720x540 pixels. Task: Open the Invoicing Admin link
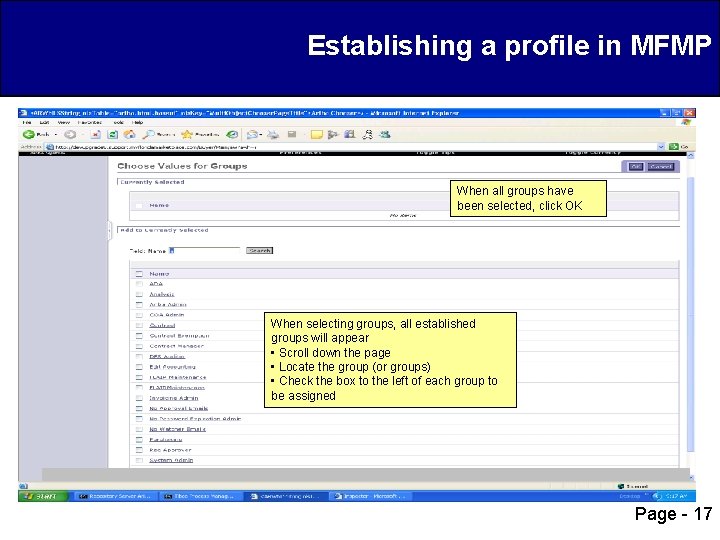[x=174, y=398]
